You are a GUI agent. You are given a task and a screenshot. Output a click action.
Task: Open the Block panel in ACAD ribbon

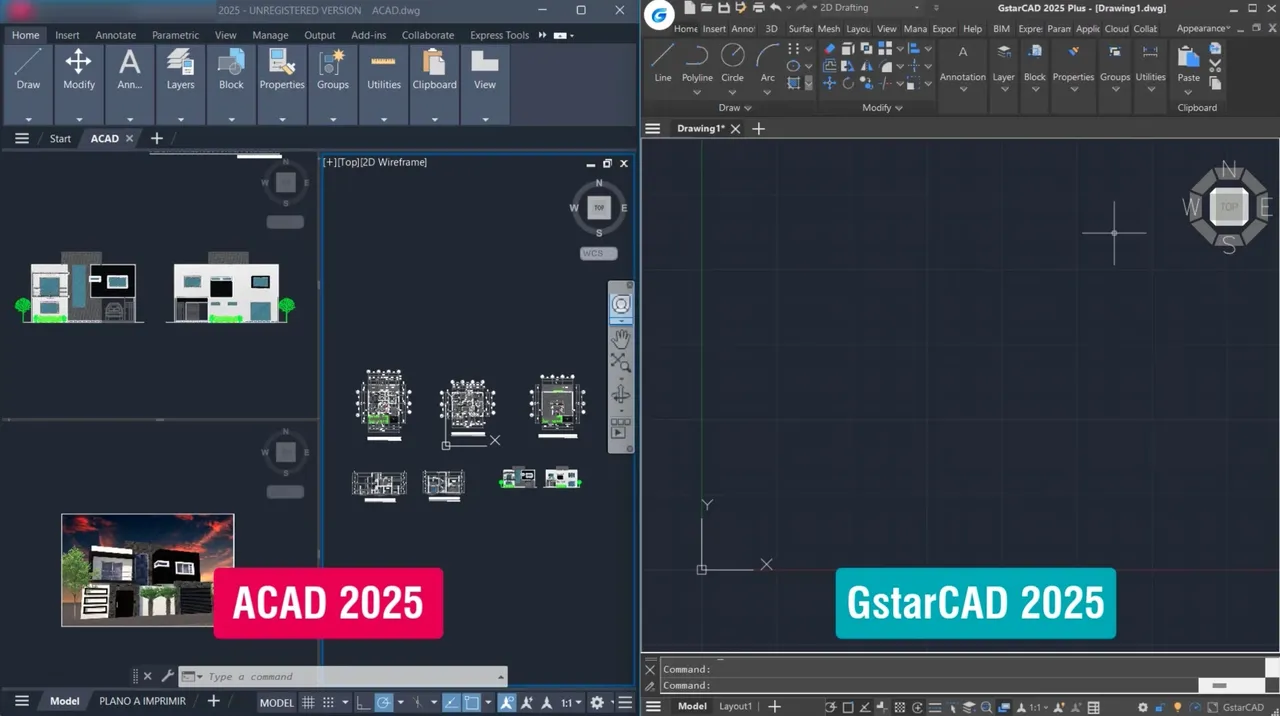click(x=231, y=84)
